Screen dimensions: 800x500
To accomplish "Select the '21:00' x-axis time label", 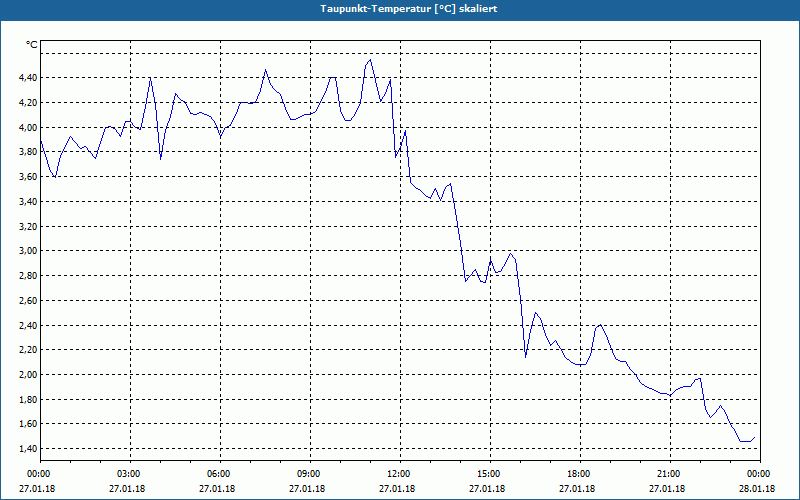I will (670, 474).
